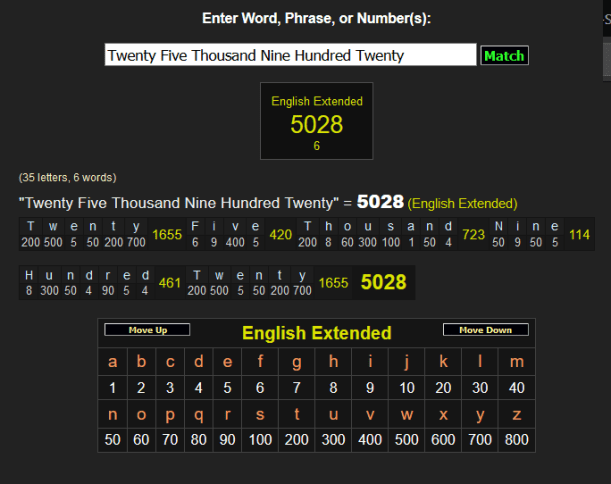Click the word total 723 for Thousand
This screenshot has height=484, width=611.
[473, 235]
